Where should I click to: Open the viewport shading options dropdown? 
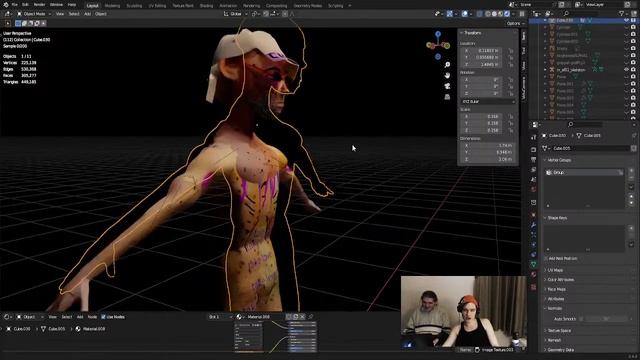(x=513, y=14)
